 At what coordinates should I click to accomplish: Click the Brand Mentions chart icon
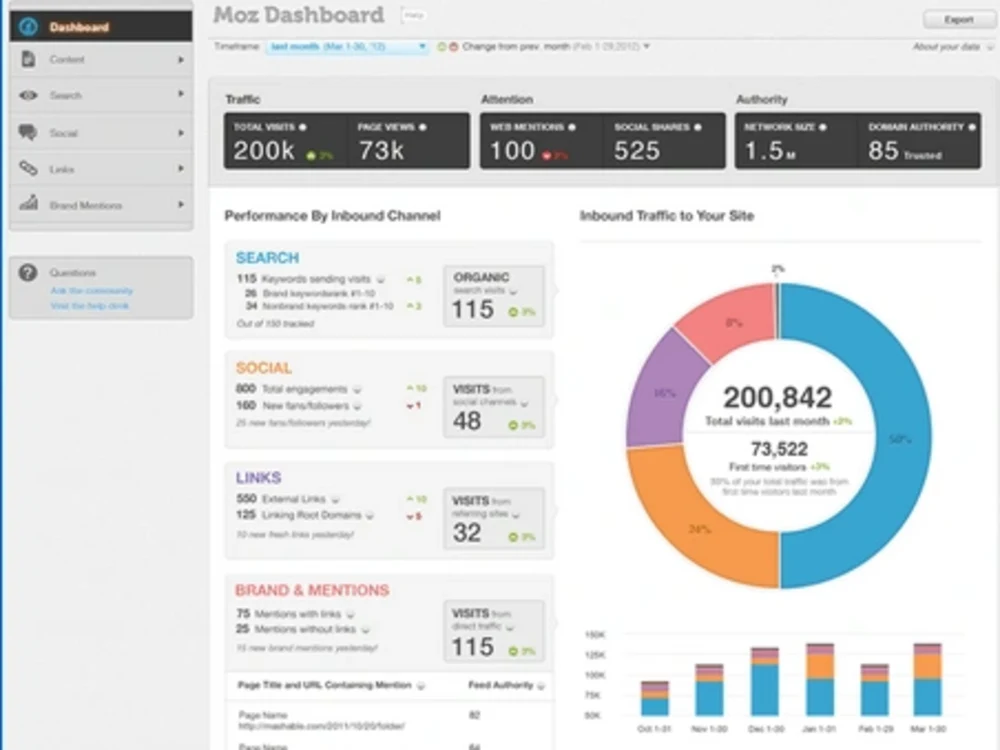pyautogui.click(x=28, y=203)
